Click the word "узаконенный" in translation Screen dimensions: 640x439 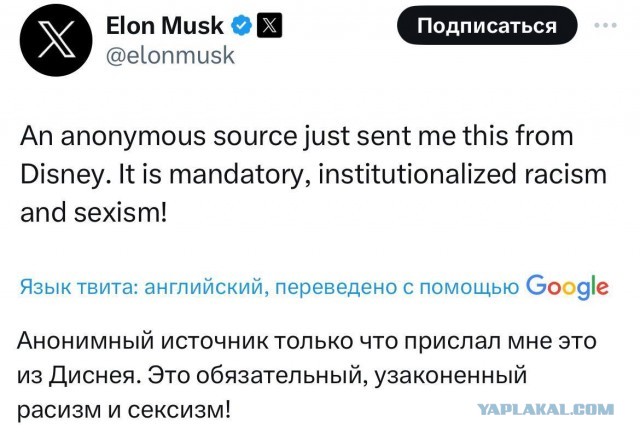click(x=450, y=375)
